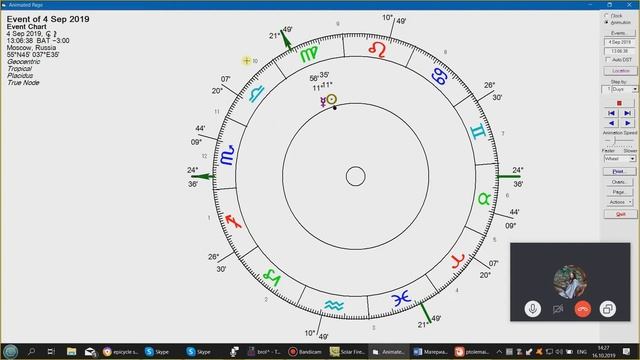Viewport: 640px width, 360px height.
Task: Switch to epicycle browser taskbar item
Action: pyautogui.click(x=121, y=351)
